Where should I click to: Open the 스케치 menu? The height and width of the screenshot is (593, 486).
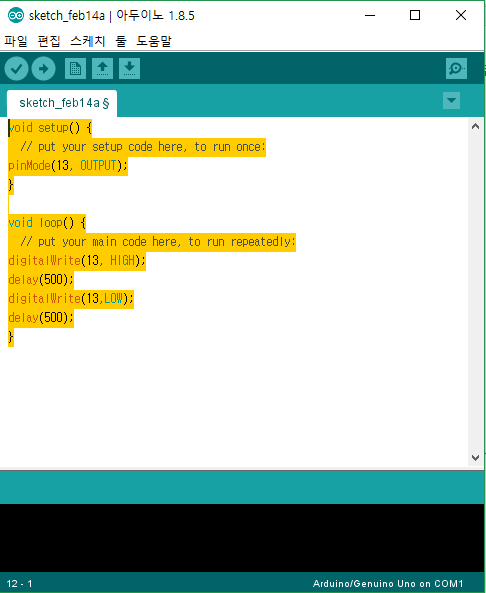pyautogui.click(x=87, y=41)
